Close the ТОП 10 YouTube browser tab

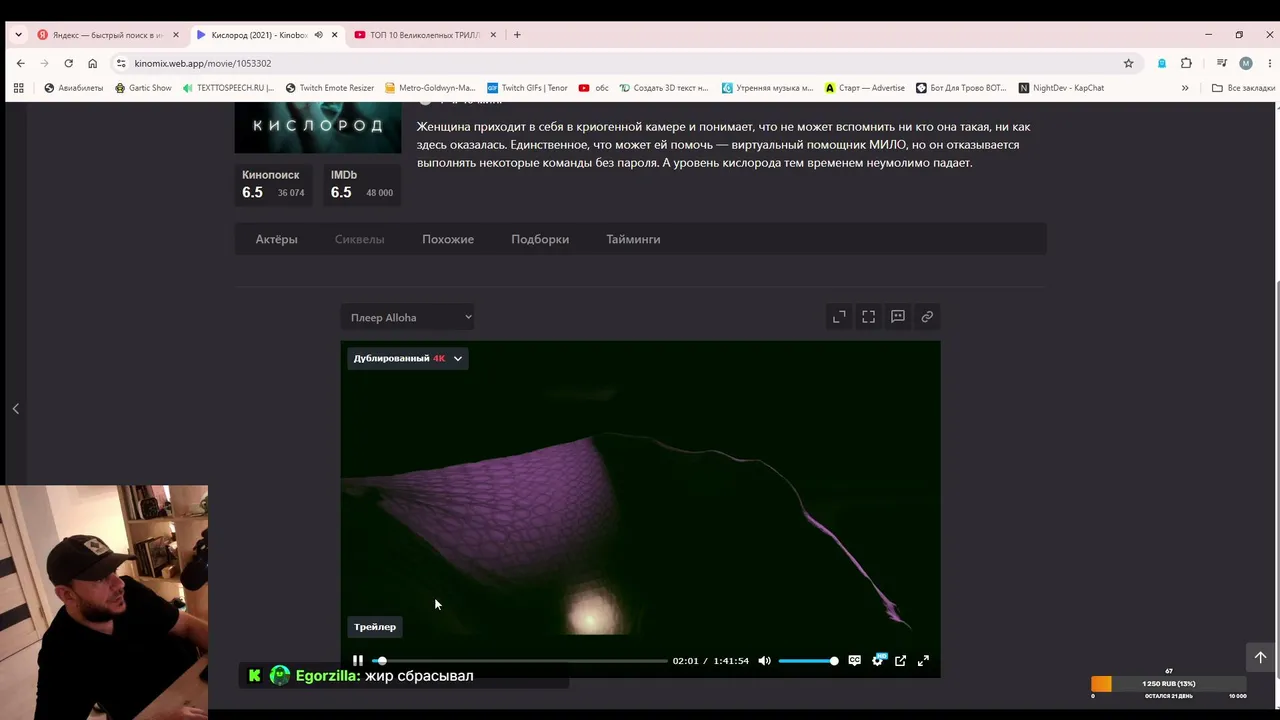[x=493, y=35]
